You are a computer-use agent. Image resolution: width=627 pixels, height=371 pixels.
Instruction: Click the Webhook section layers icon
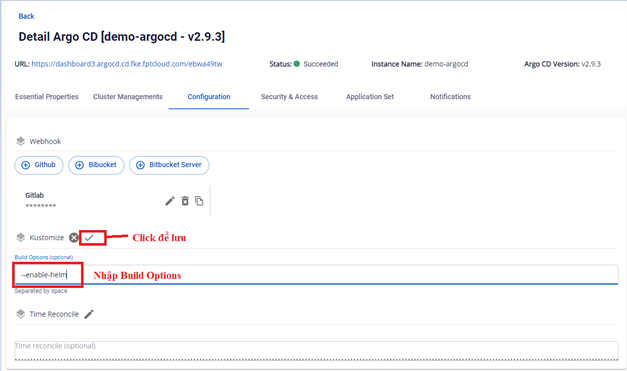click(20, 141)
